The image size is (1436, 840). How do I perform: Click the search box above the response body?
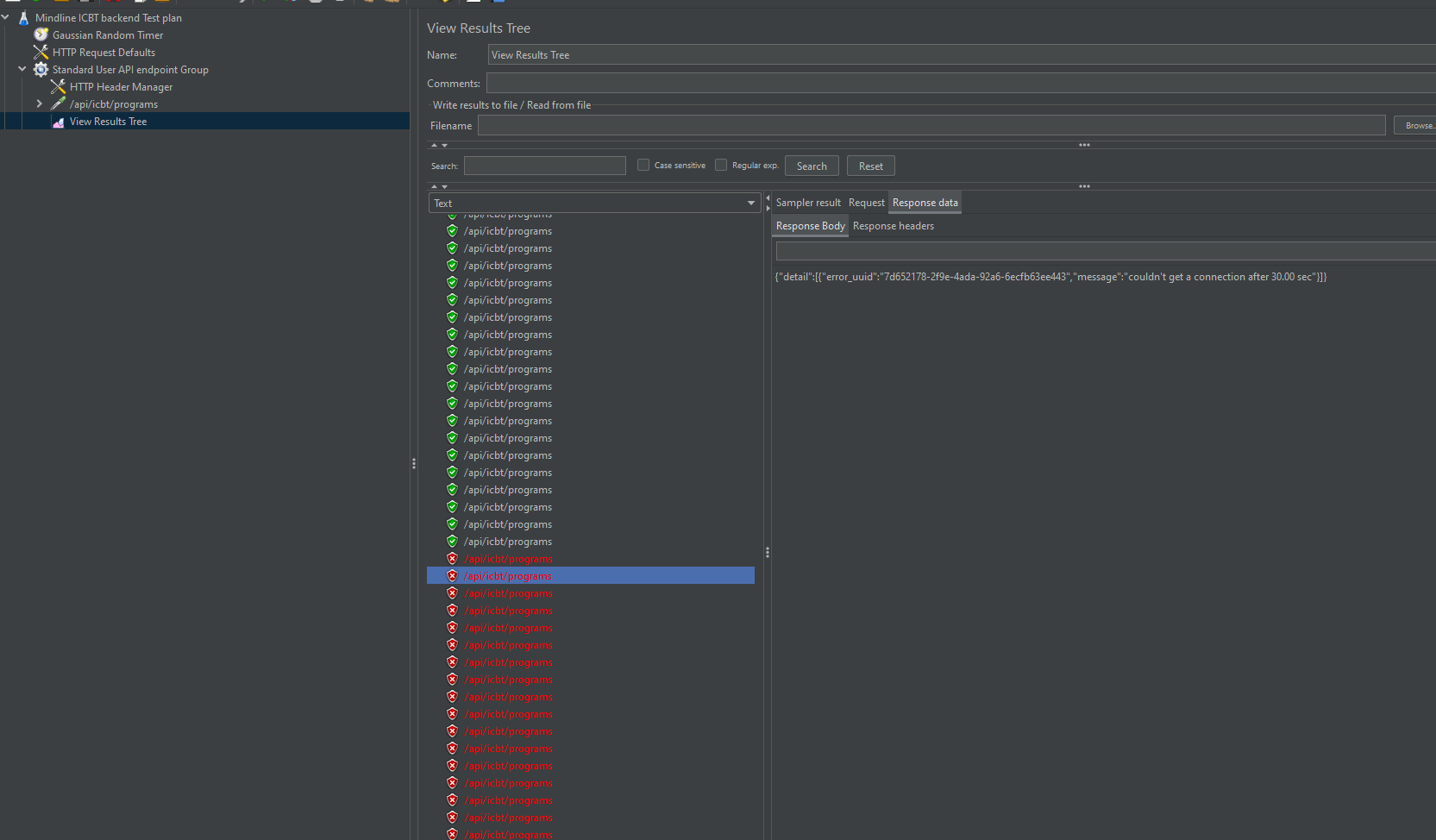pos(1106,251)
